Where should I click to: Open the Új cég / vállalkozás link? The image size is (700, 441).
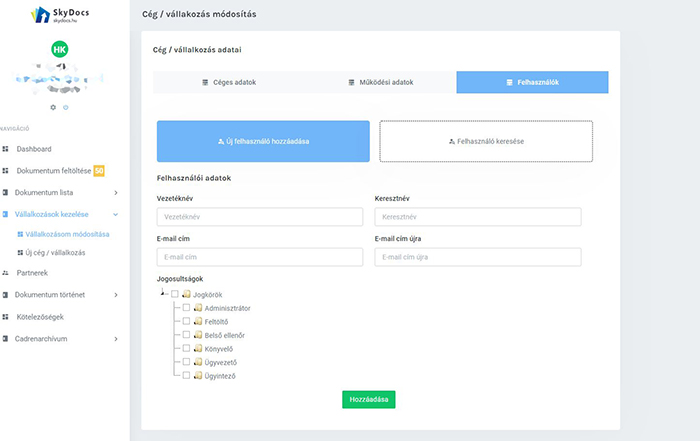coord(55,252)
